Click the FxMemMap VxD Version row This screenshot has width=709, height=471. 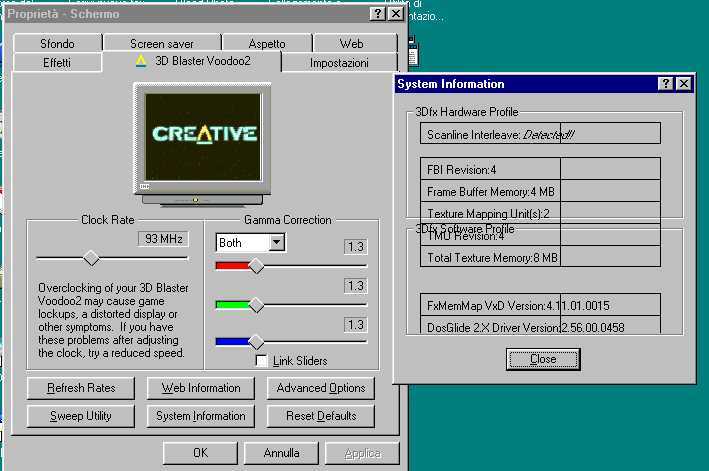(540, 305)
